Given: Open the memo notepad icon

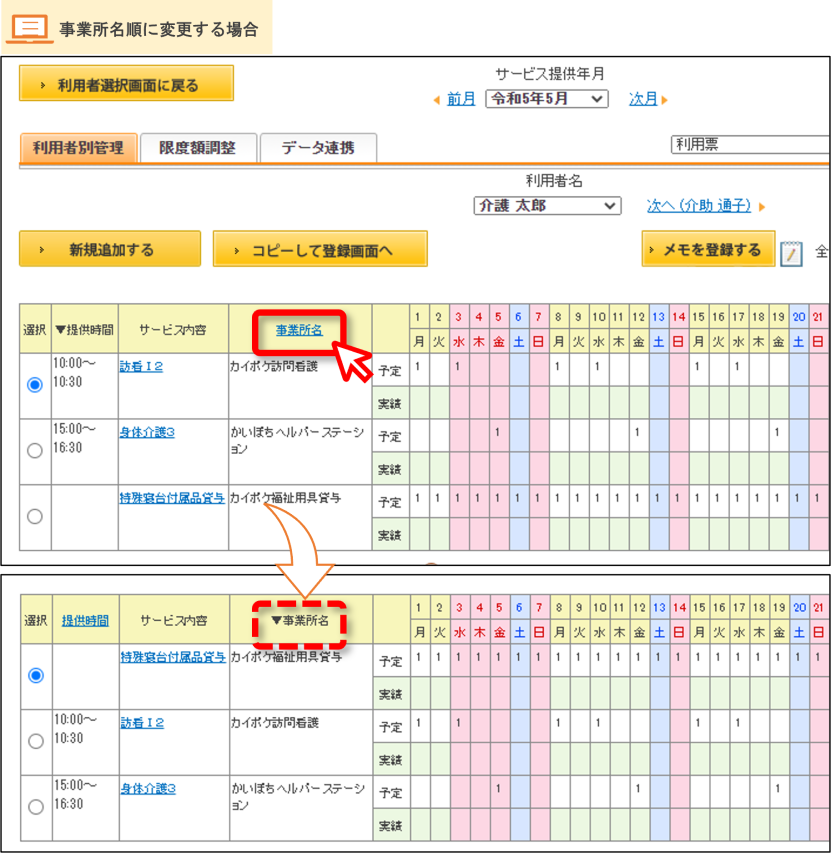Looking at the screenshot, I should (791, 253).
